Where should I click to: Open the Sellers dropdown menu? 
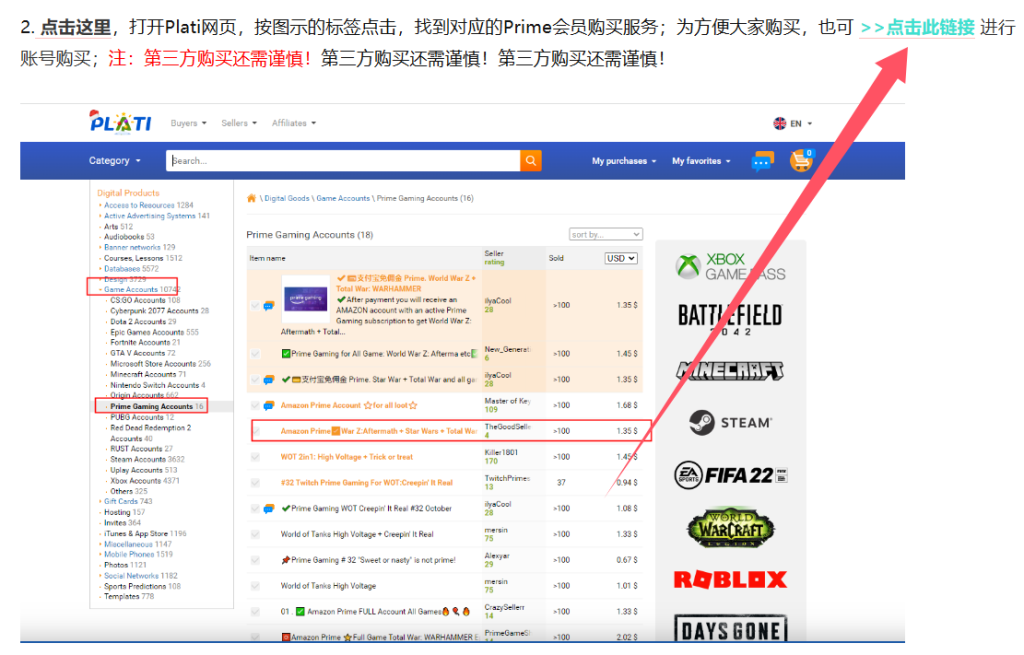pyautogui.click(x=239, y=123)
